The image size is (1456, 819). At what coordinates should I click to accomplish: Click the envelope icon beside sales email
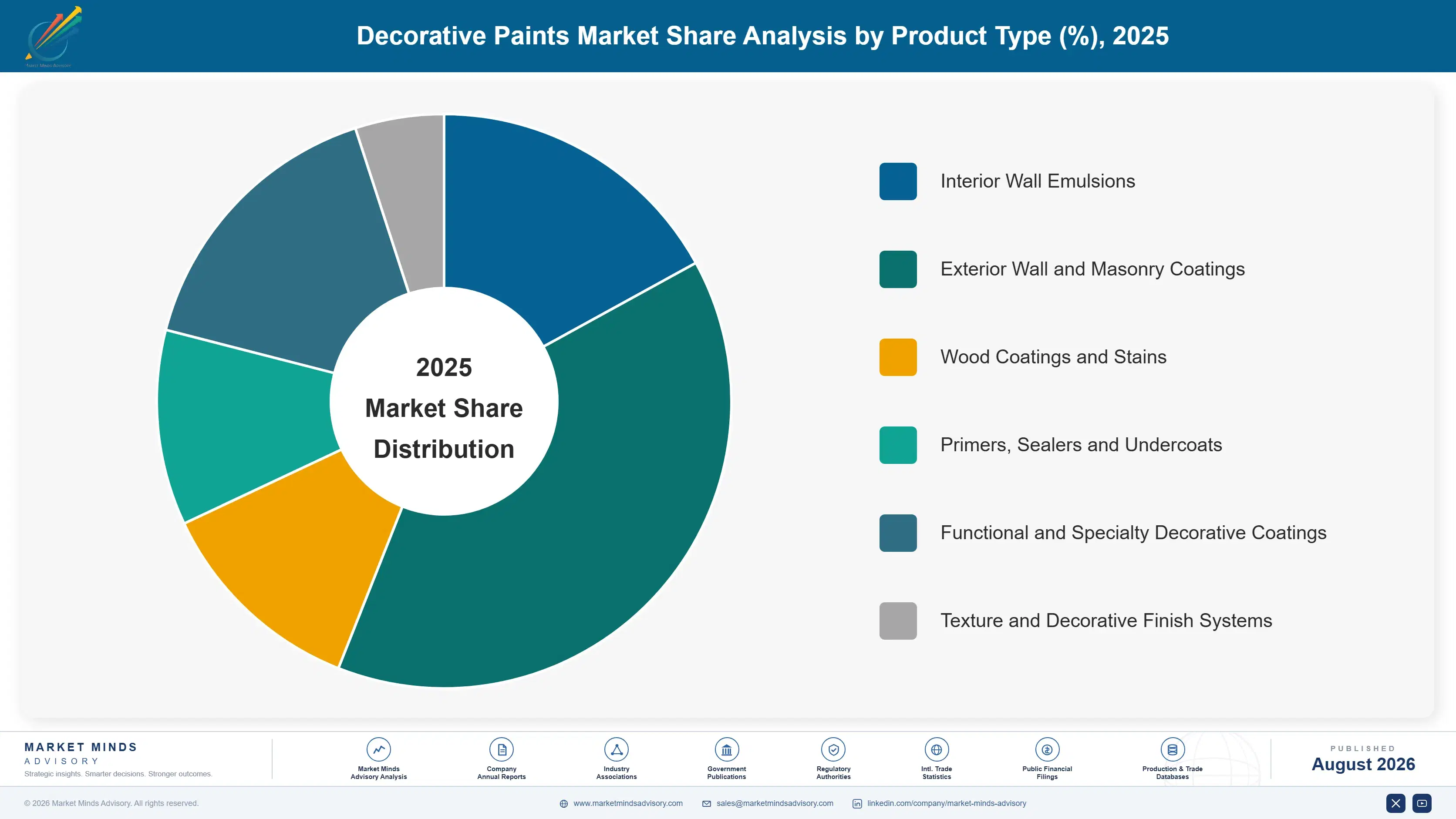click(707, 804)
